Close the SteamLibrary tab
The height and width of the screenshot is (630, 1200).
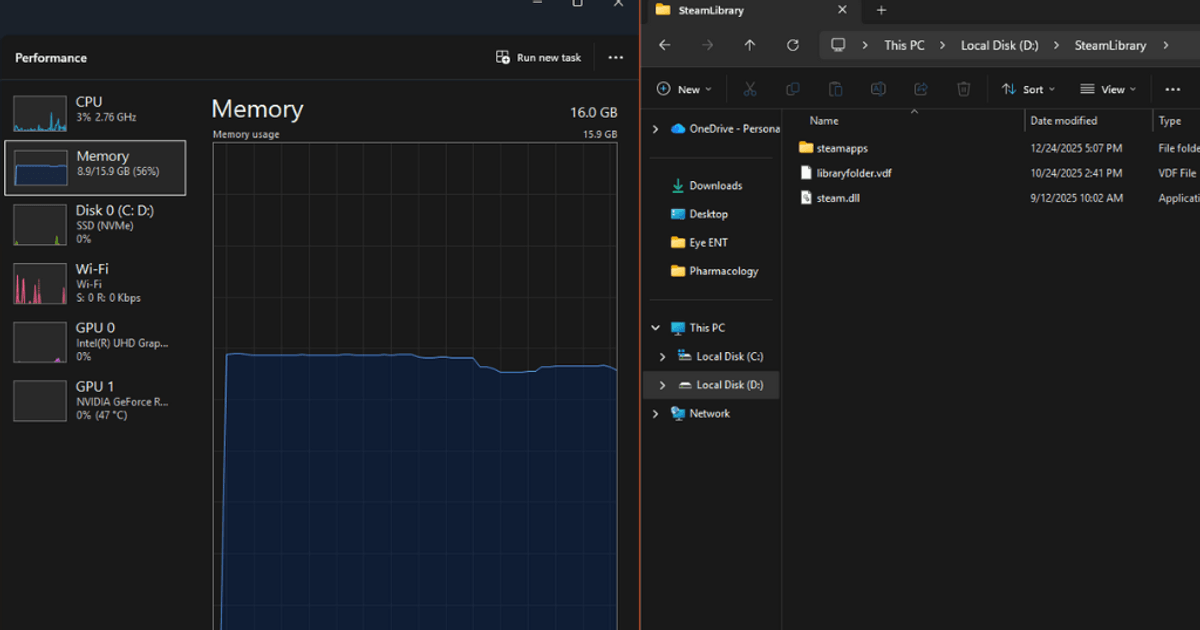tap(842, 10)
